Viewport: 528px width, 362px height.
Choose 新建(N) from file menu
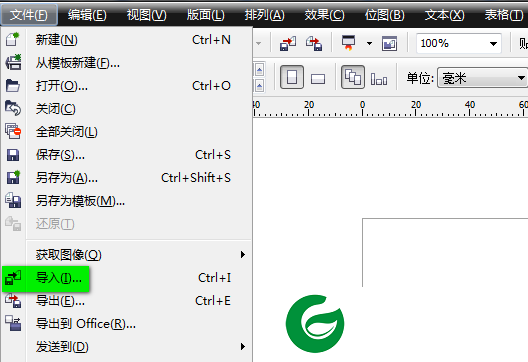coord(127,40)
